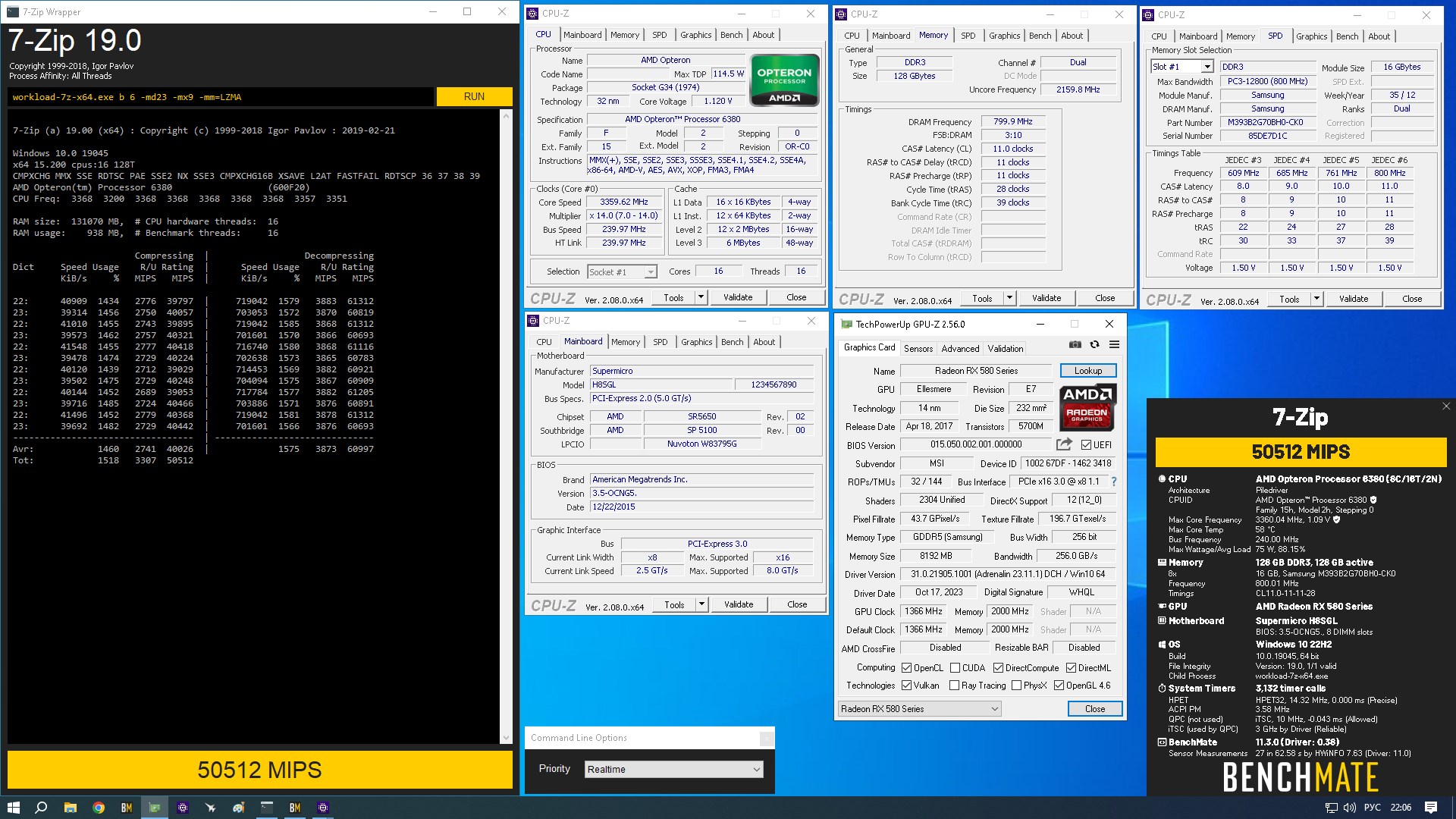Open File Explorer from the taskbar
The width and height of the screenshot is (1456, 819).
click(71, 807)
